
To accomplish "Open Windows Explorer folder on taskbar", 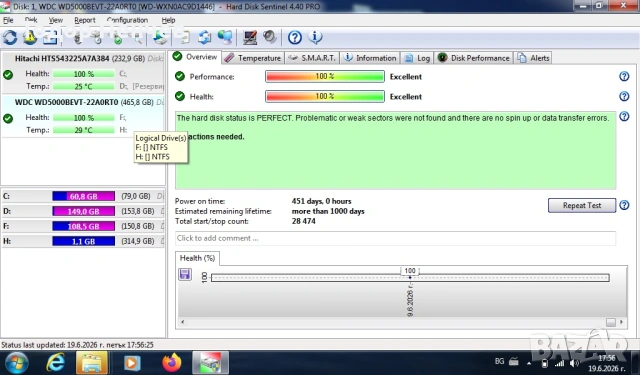I will point(92,363).
